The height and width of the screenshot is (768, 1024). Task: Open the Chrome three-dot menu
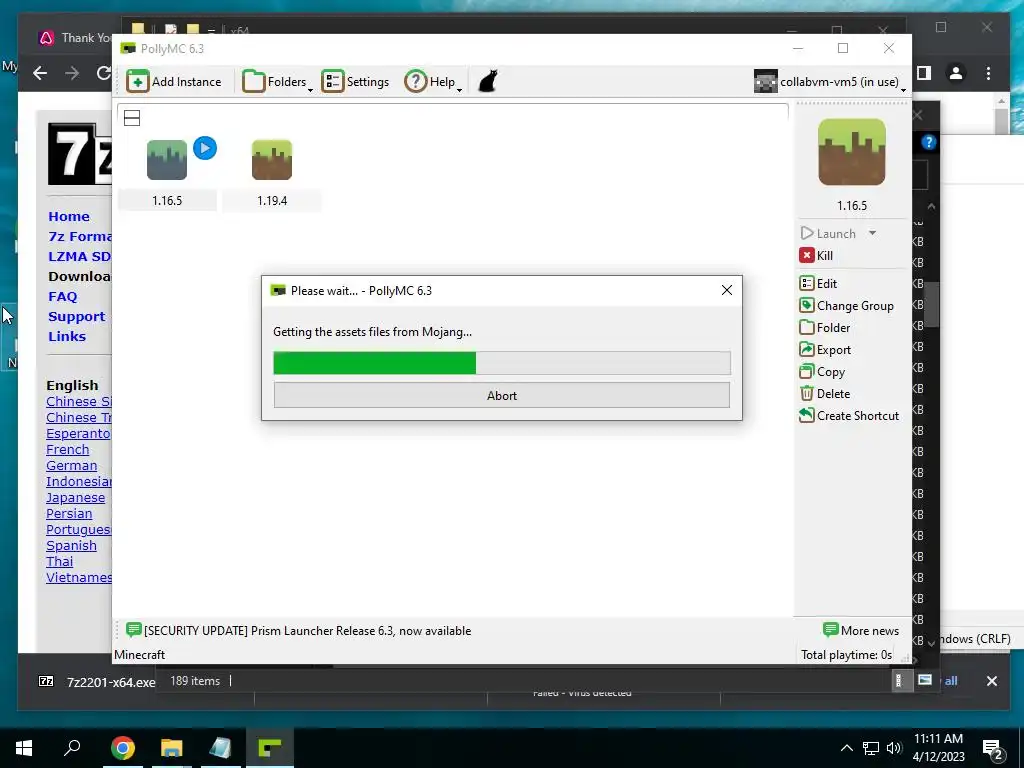click(x=988, y=73)
